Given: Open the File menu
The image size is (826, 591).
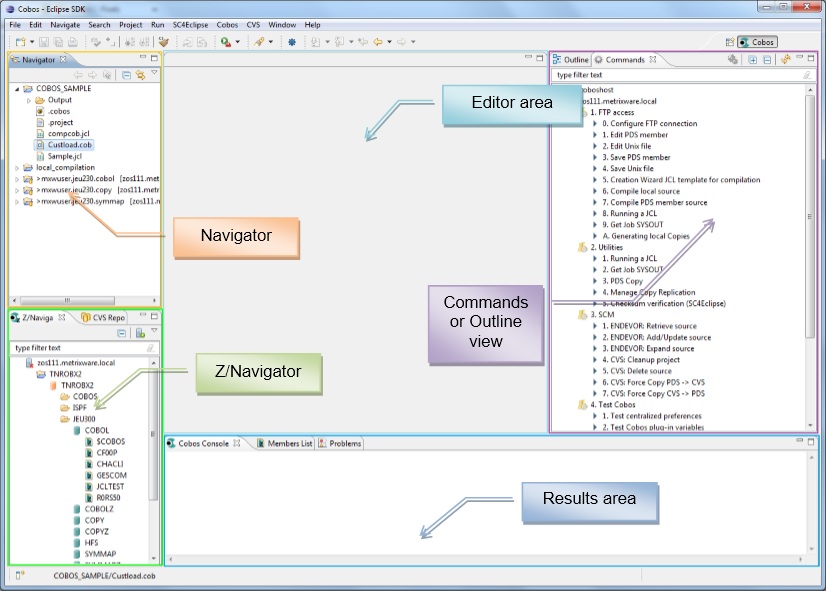Looking at the screenshot, I should 15,25.
